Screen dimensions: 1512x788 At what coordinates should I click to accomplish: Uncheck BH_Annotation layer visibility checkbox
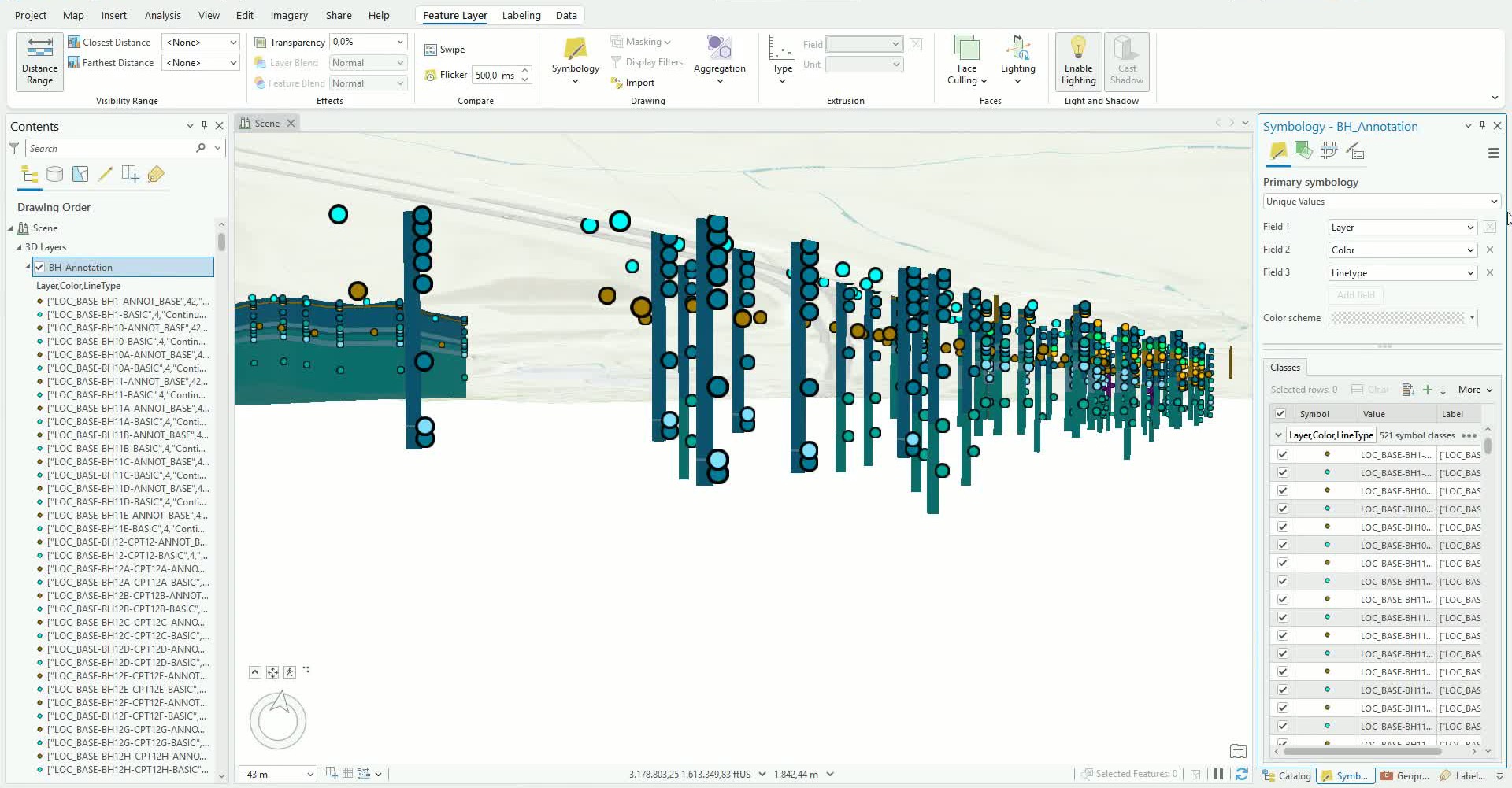(x=39, y=268)
